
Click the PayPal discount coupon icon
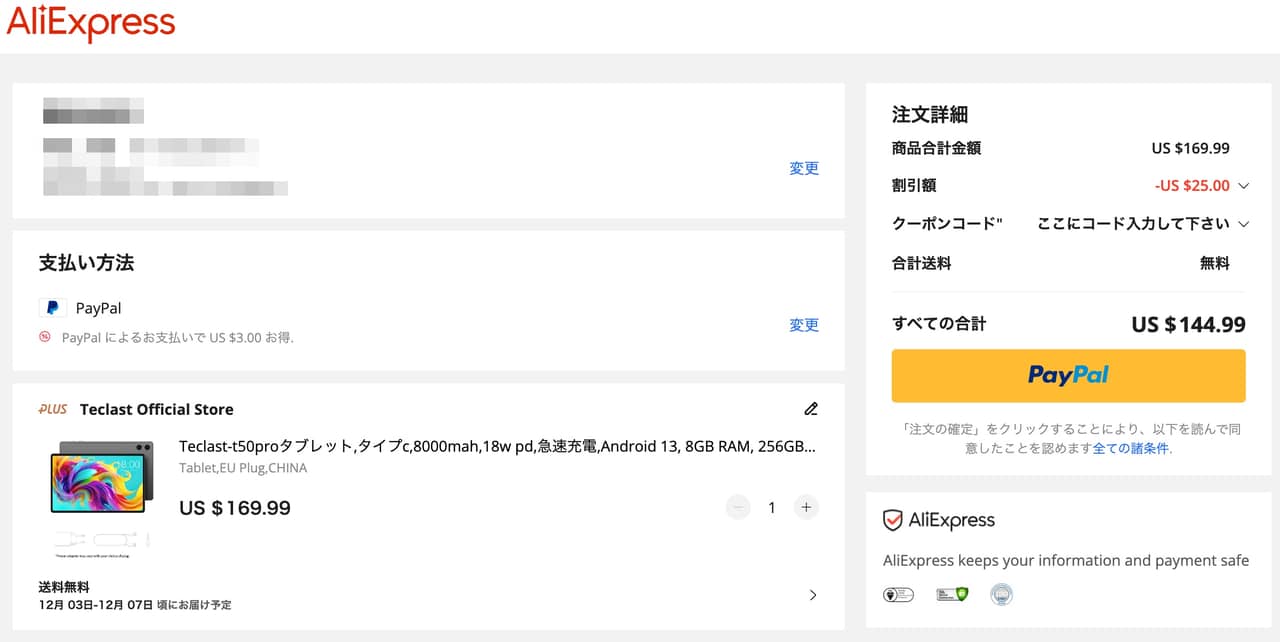coord(45,337)
